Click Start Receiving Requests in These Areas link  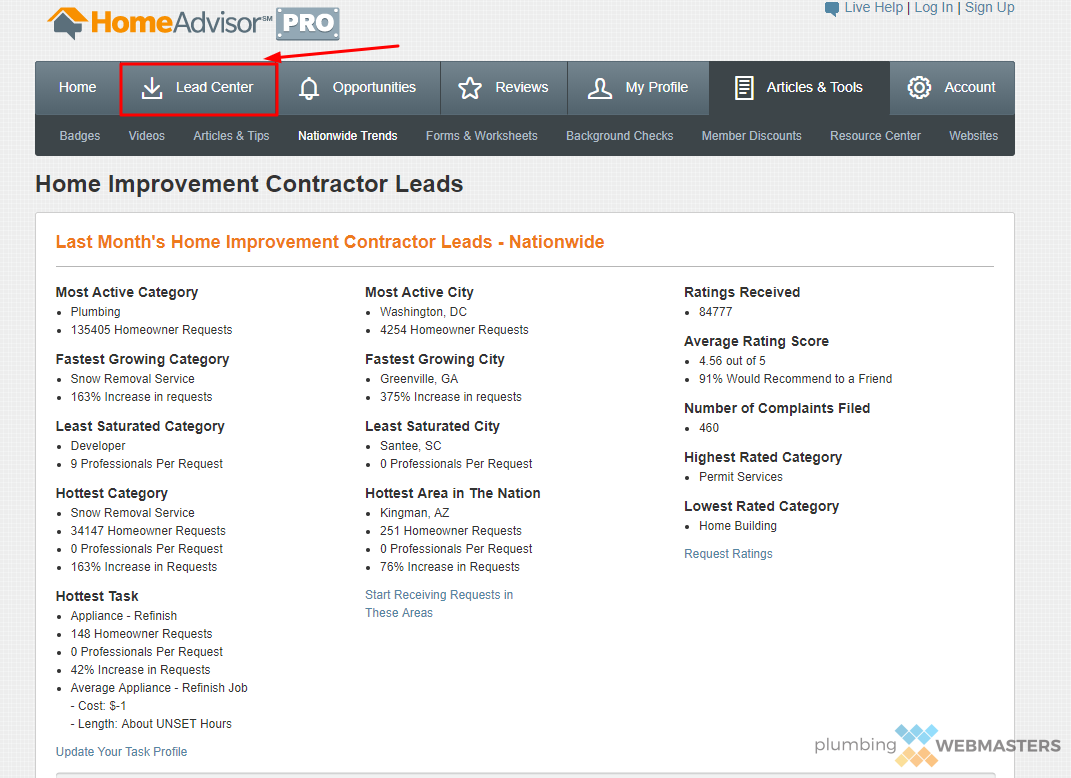pos(439,604)
